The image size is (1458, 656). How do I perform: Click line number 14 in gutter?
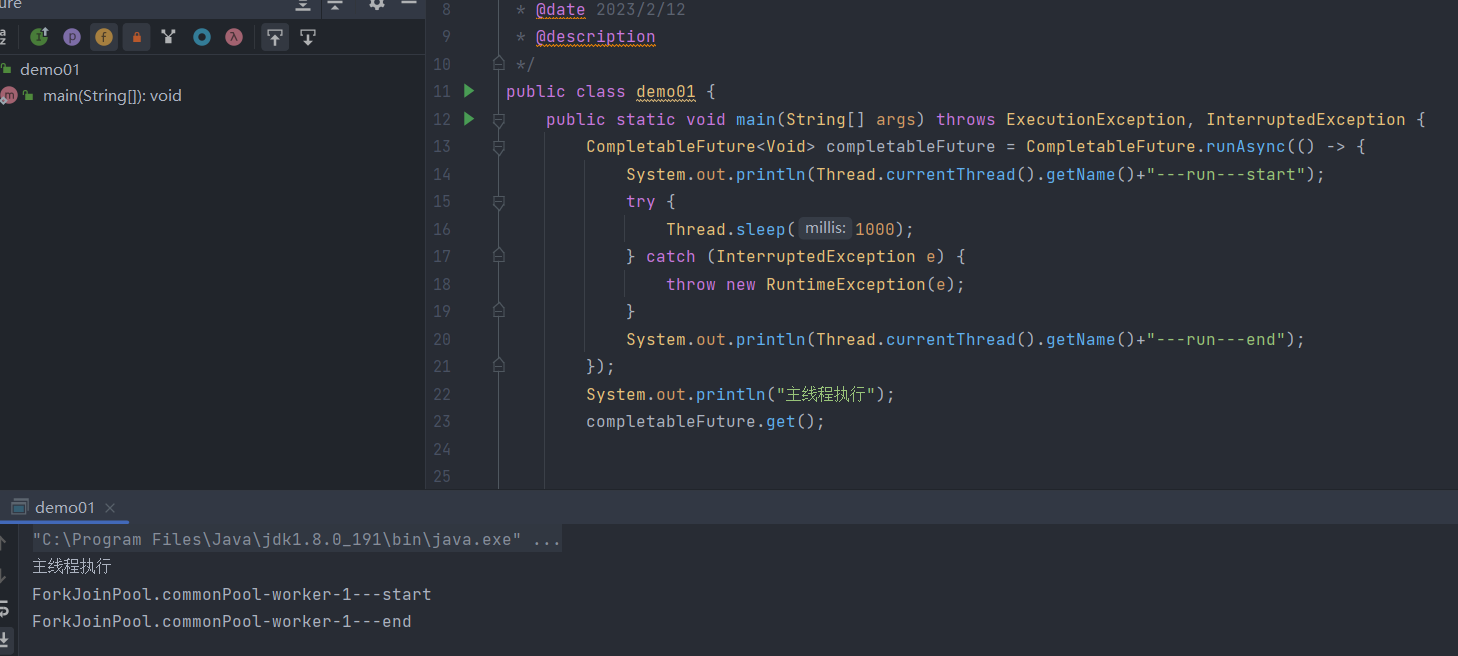coord(441,175)
